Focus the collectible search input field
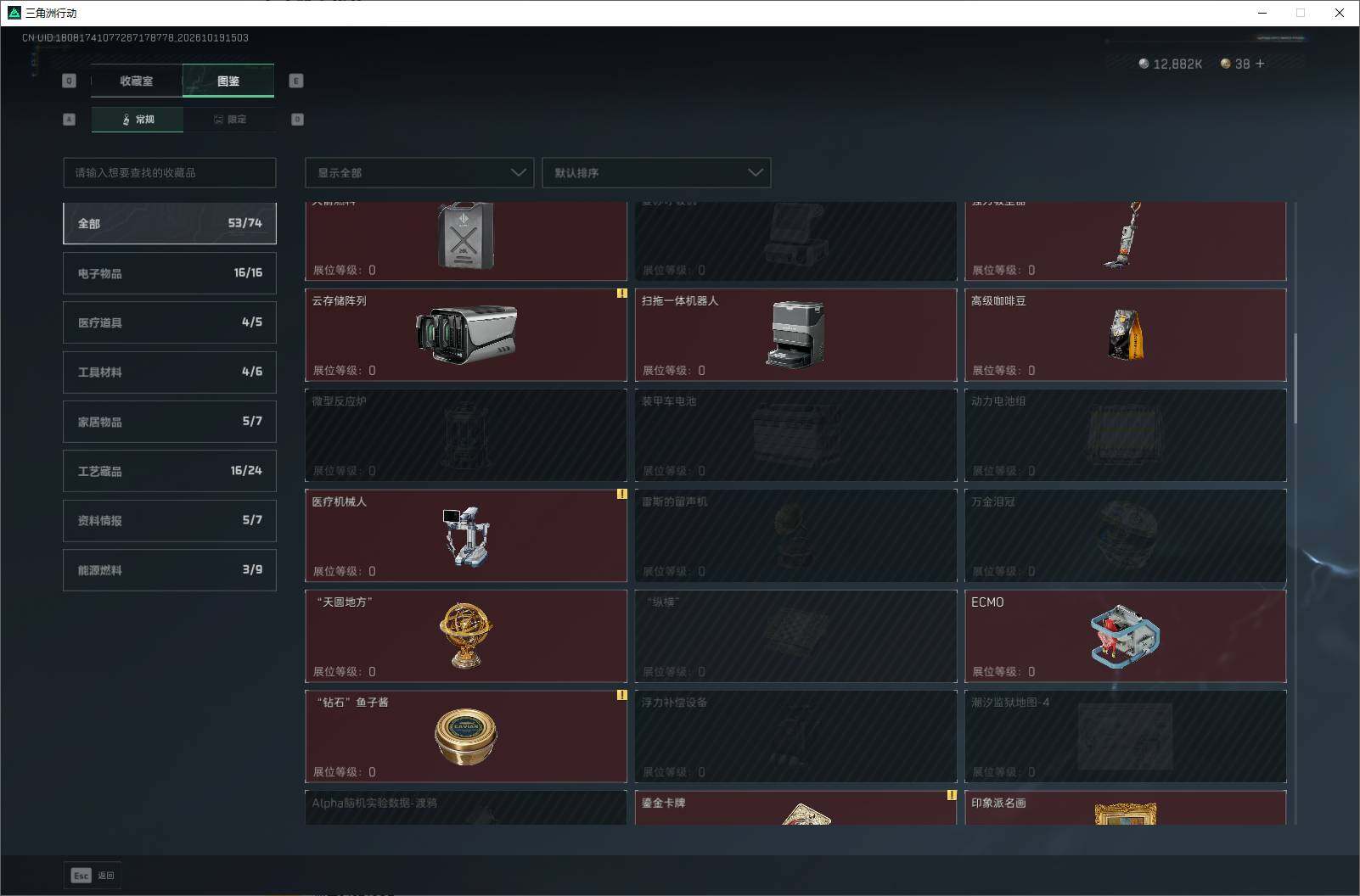The height and width of the screenshot is (896, 1360). 170,172
